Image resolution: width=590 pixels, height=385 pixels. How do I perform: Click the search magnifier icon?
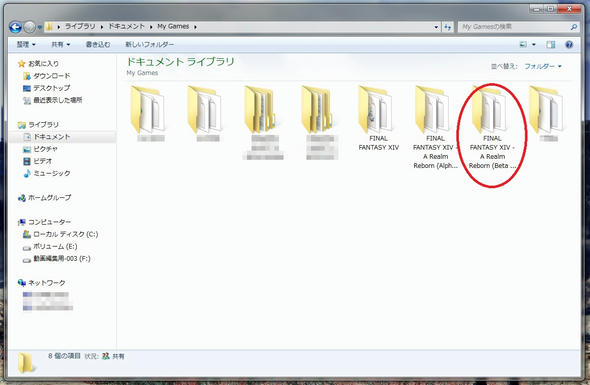pyautogui.click(x=573, y=27)
